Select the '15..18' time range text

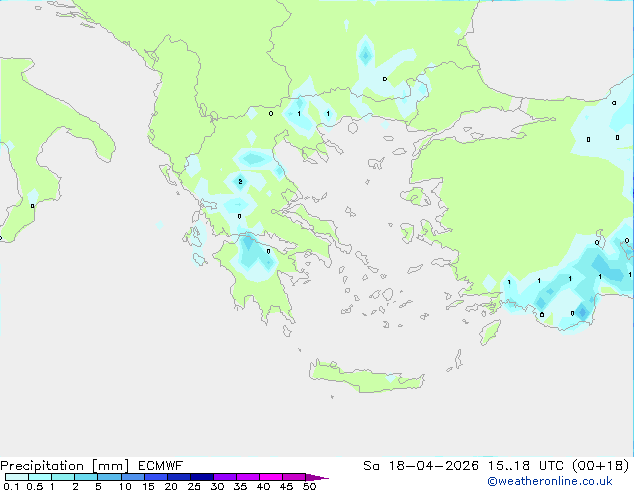509,466
